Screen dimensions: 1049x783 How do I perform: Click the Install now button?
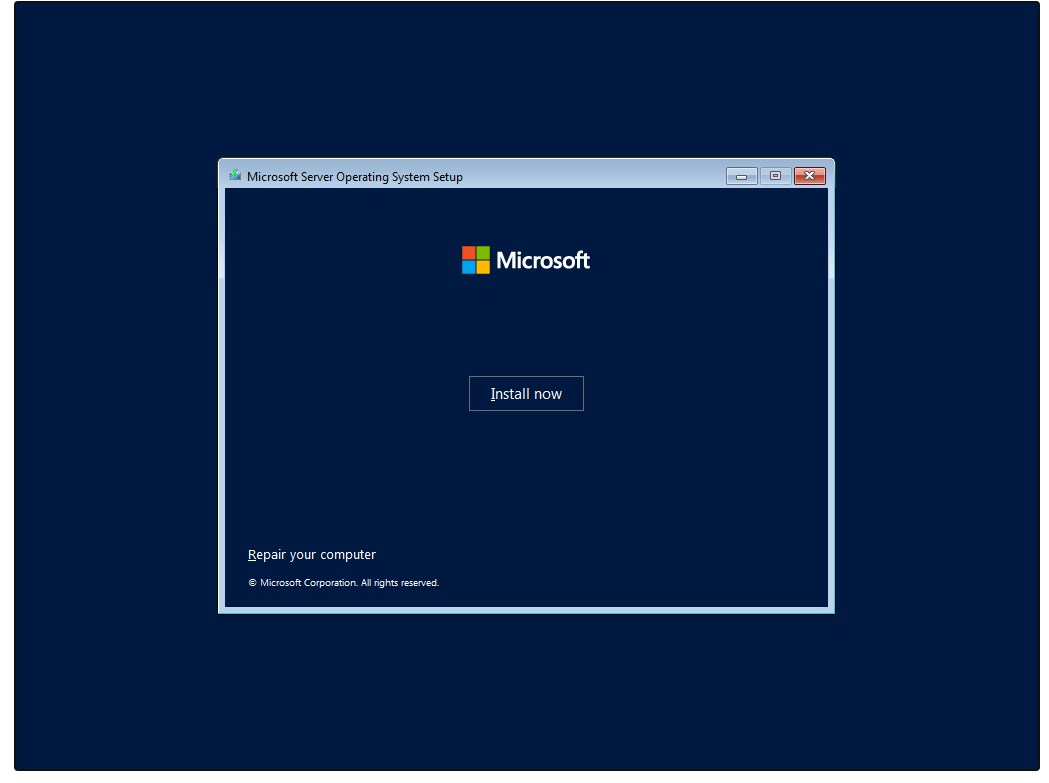[526, 394]
